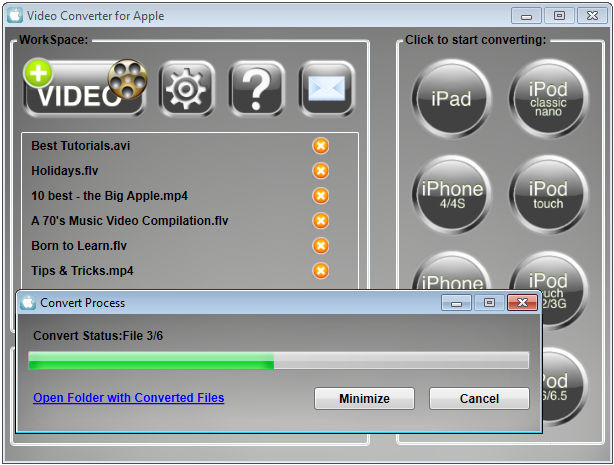Click the add VIDEO button
This screenshot has height=465, width=614.
click(x=85, y=89)
